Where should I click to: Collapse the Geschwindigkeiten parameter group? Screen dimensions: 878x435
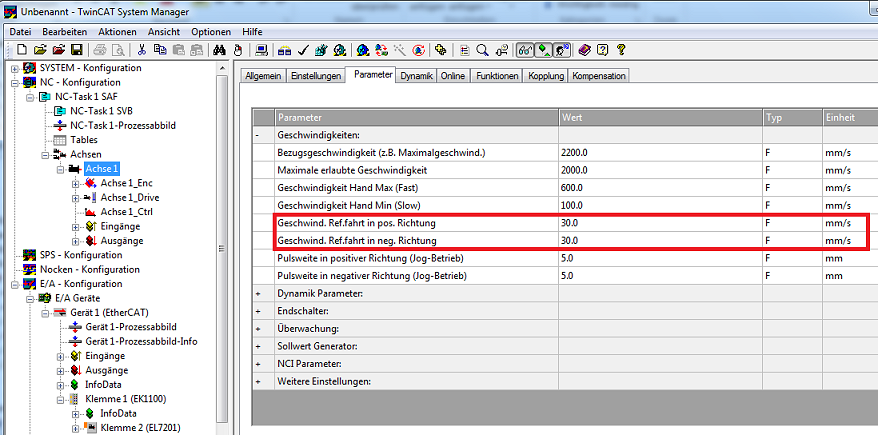258,135
